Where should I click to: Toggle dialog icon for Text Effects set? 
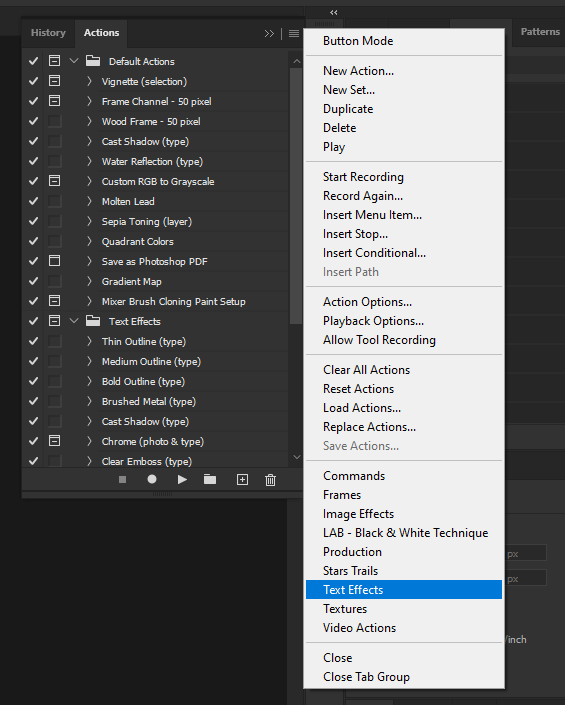(x=54, y=321)
